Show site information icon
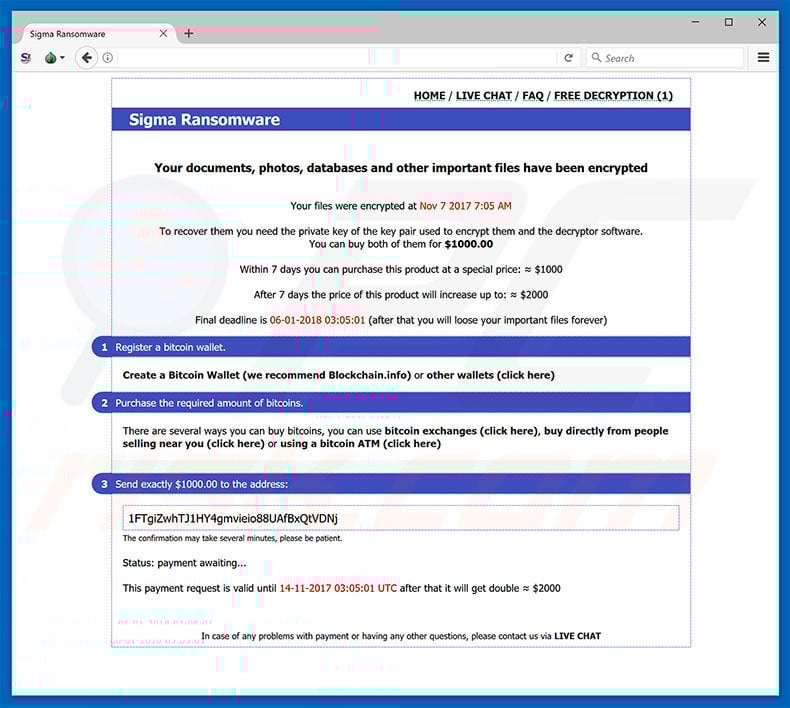The image size is (790, 708). (107, 58)
